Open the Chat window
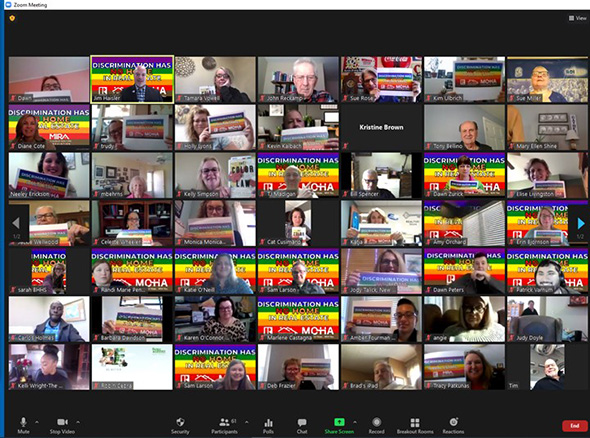Image resolution: width=590 pixels, height=438 pixels. point(302,425)
